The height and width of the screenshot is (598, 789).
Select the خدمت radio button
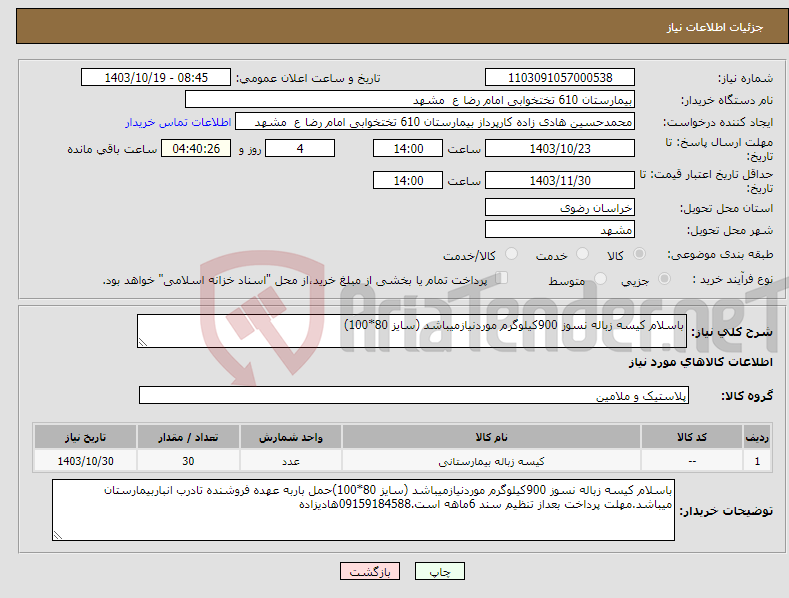point(582,254)
